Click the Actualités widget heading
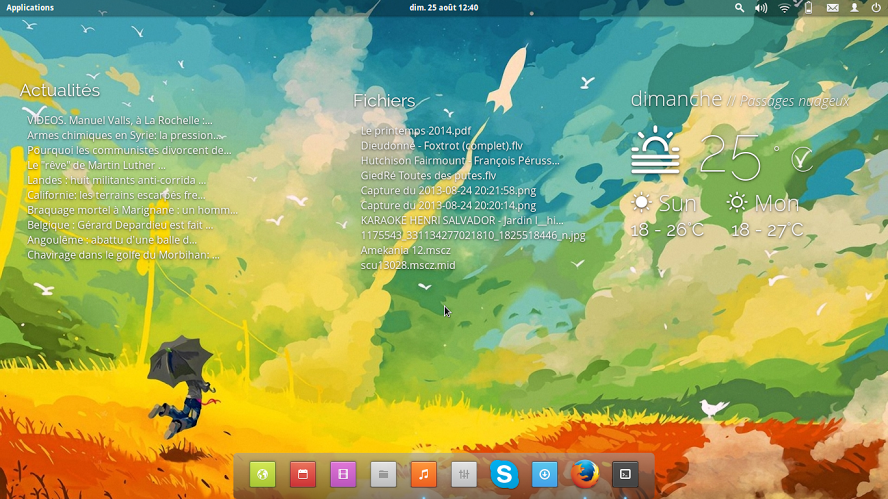This screenshot has width=888, height=499. pyautogui.click(x=59, y=90)
